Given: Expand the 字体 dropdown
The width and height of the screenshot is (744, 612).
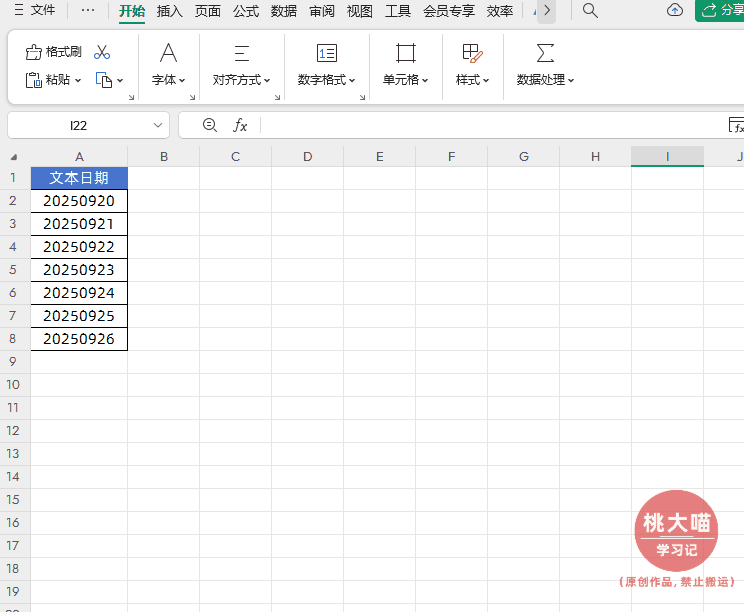Looking at the screenshot, I should pos(168,80).
